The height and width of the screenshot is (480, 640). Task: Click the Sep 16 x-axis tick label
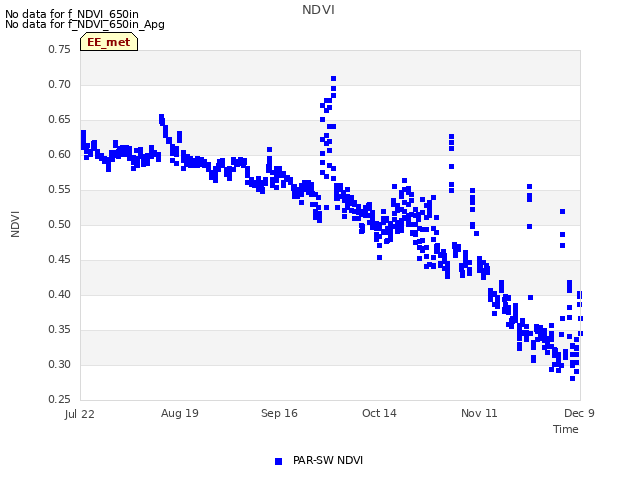279,413
